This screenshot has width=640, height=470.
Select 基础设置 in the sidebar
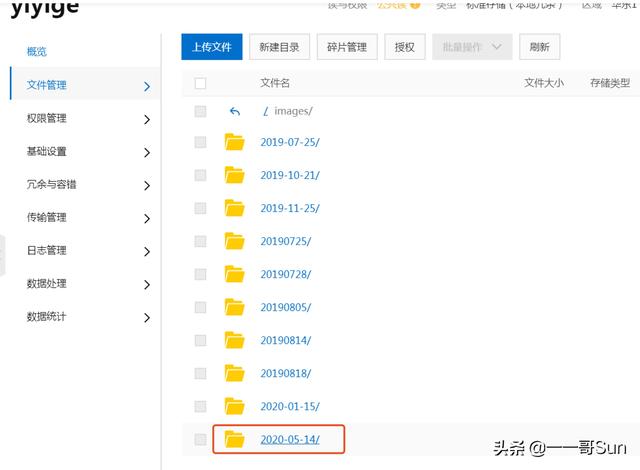point(47,152)
